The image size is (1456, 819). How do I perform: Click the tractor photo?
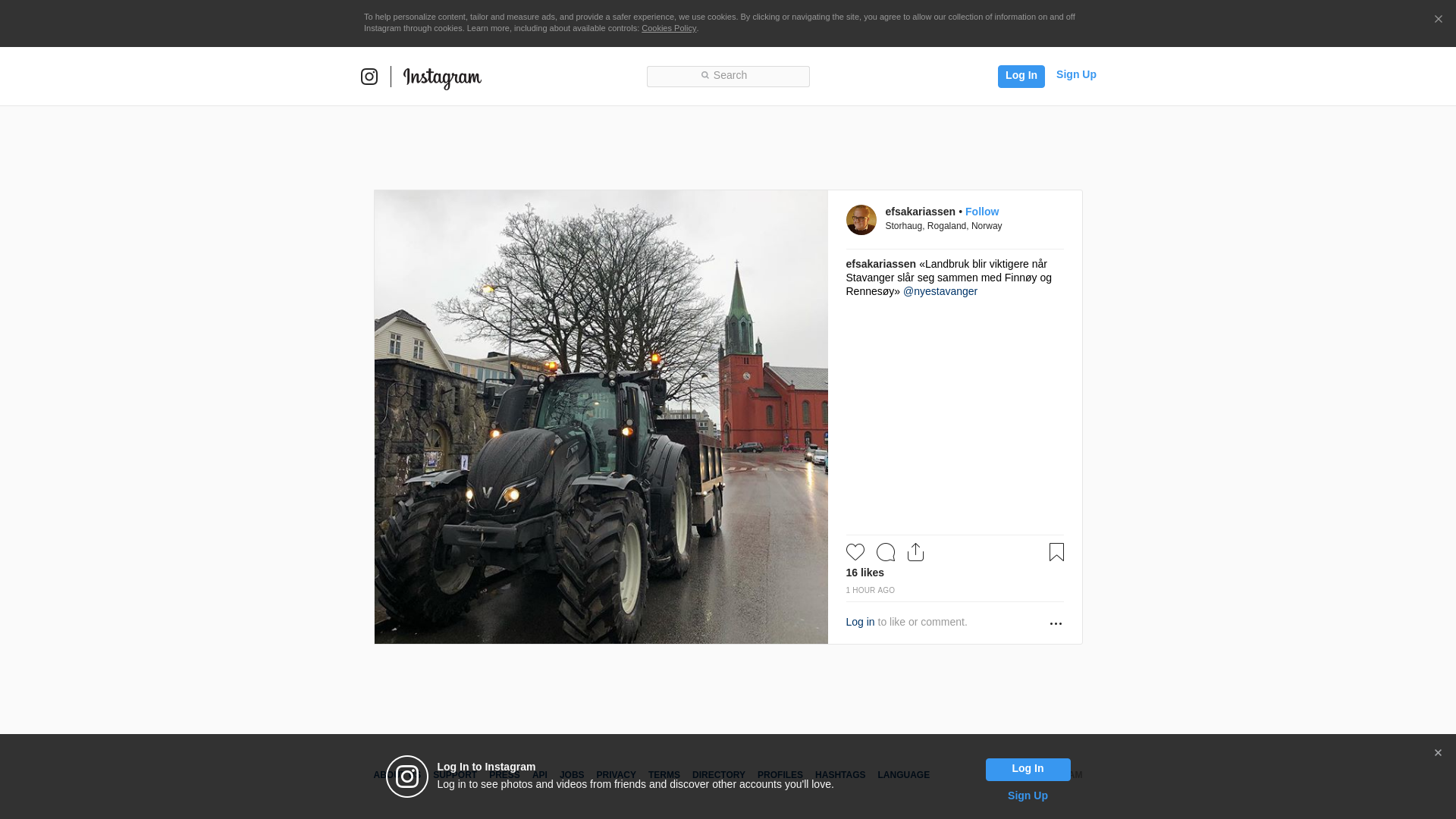click(x=601, y=417)
